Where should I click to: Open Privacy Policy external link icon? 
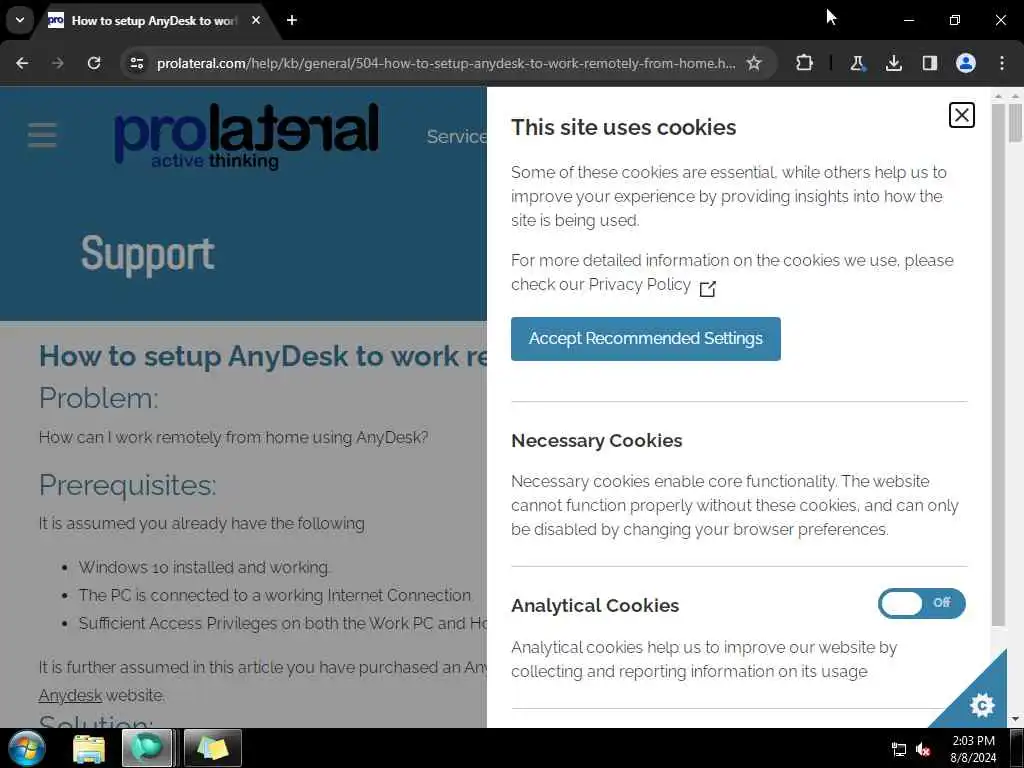point(707,288)
